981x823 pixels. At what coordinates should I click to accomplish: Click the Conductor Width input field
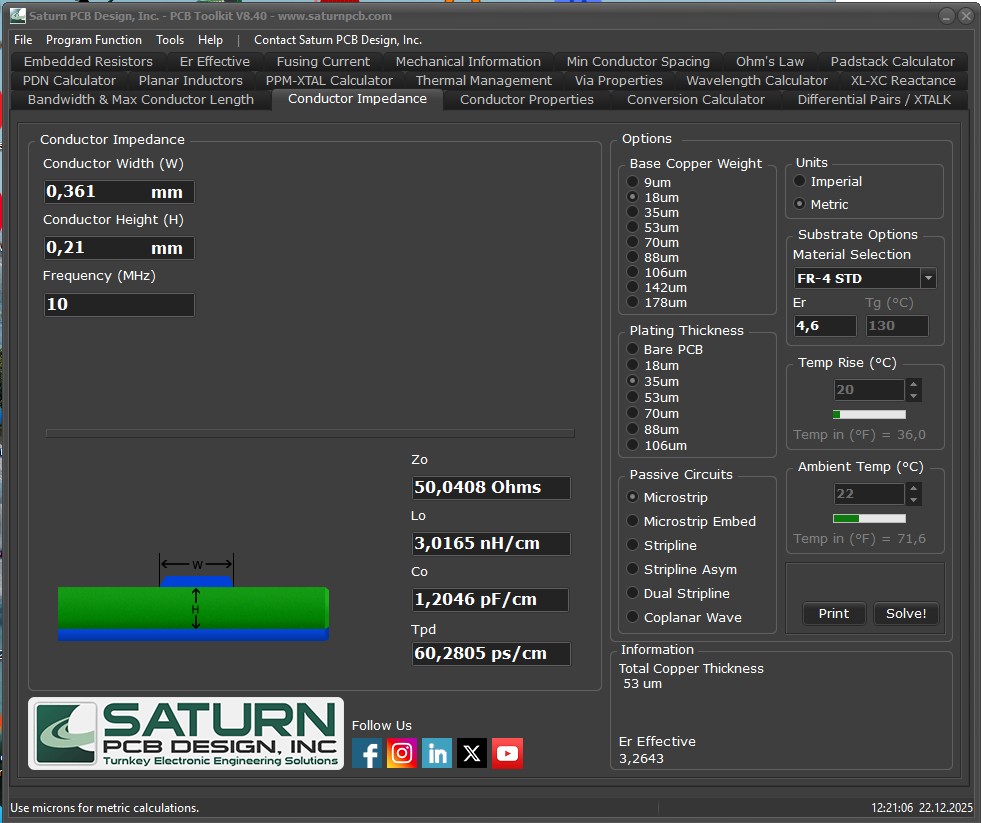(x=97, y=192)
